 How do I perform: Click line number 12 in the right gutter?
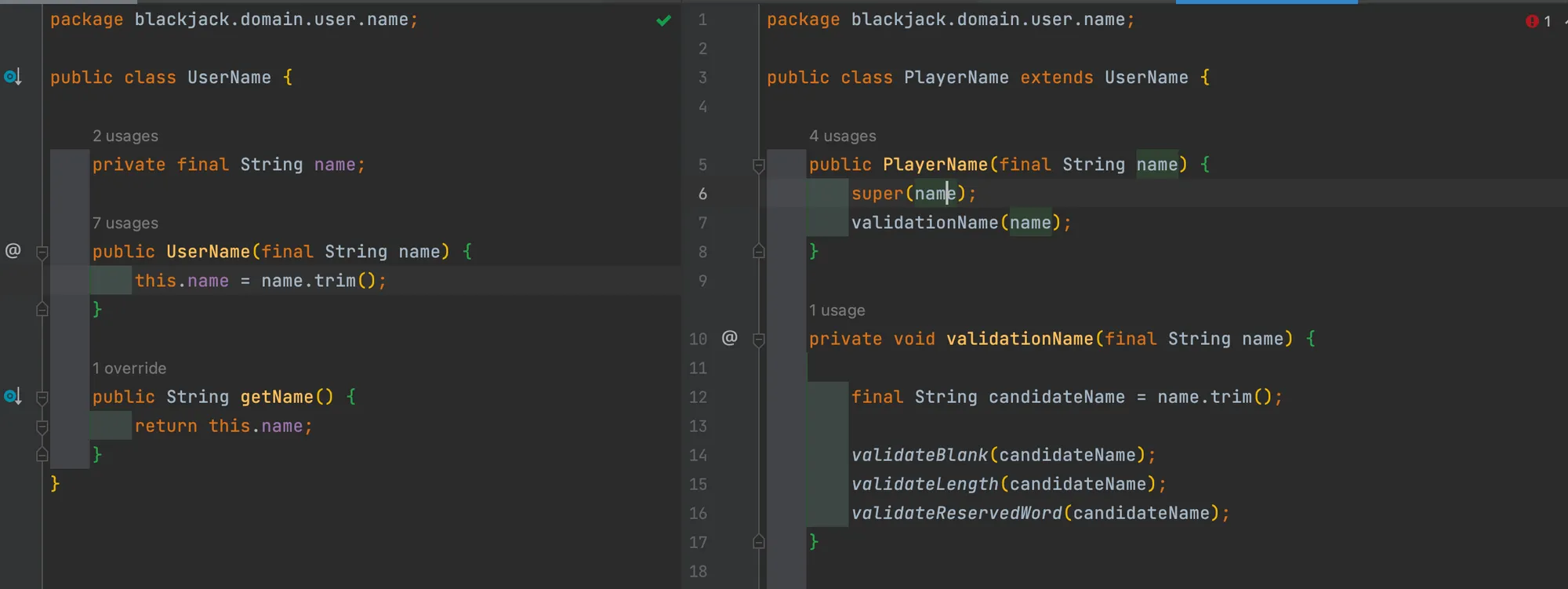[x=698, y=398]
